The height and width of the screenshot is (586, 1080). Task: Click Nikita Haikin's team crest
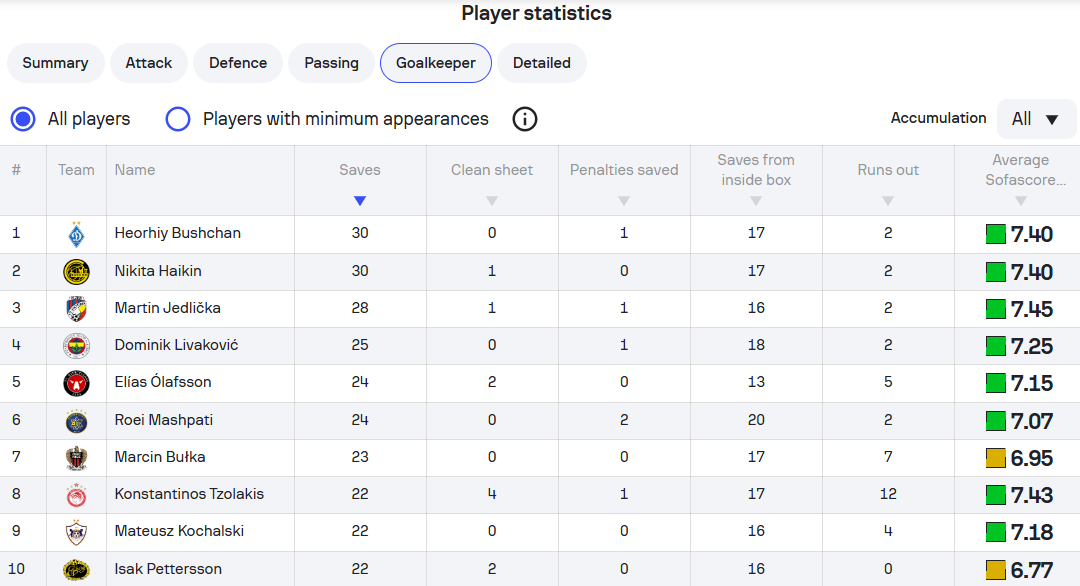(x=76, y=271)
